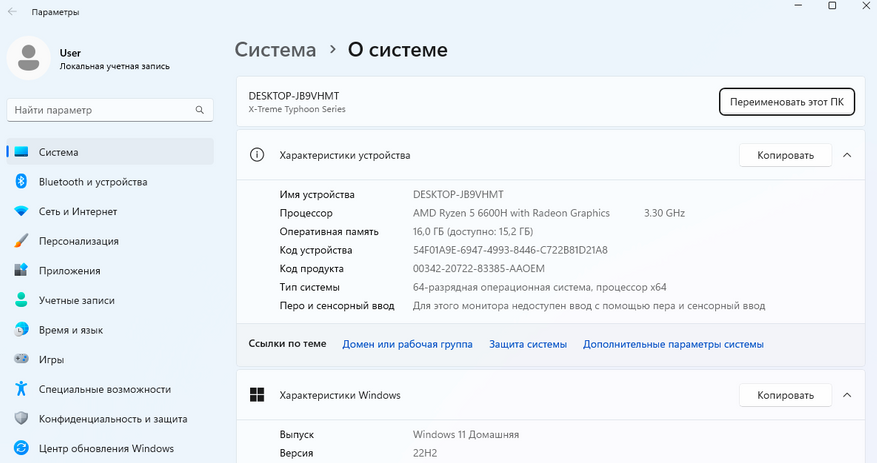The width and height of the screenshot is (877, 463).
Task: Click the Privacy shield icon
Action: click(20, 418)
